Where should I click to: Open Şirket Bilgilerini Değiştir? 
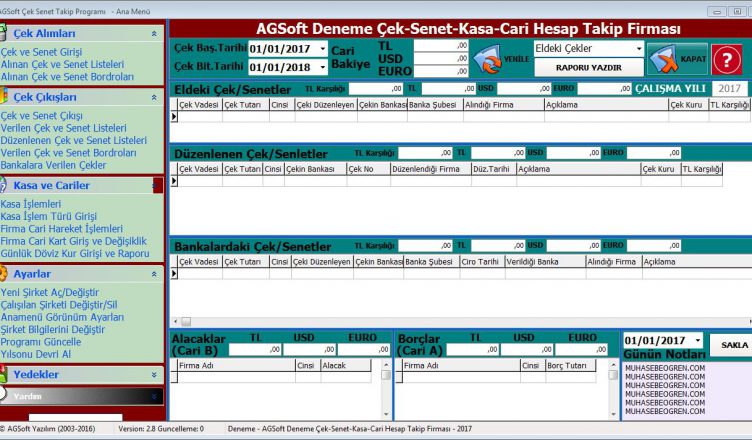click(x=53, y=330)
